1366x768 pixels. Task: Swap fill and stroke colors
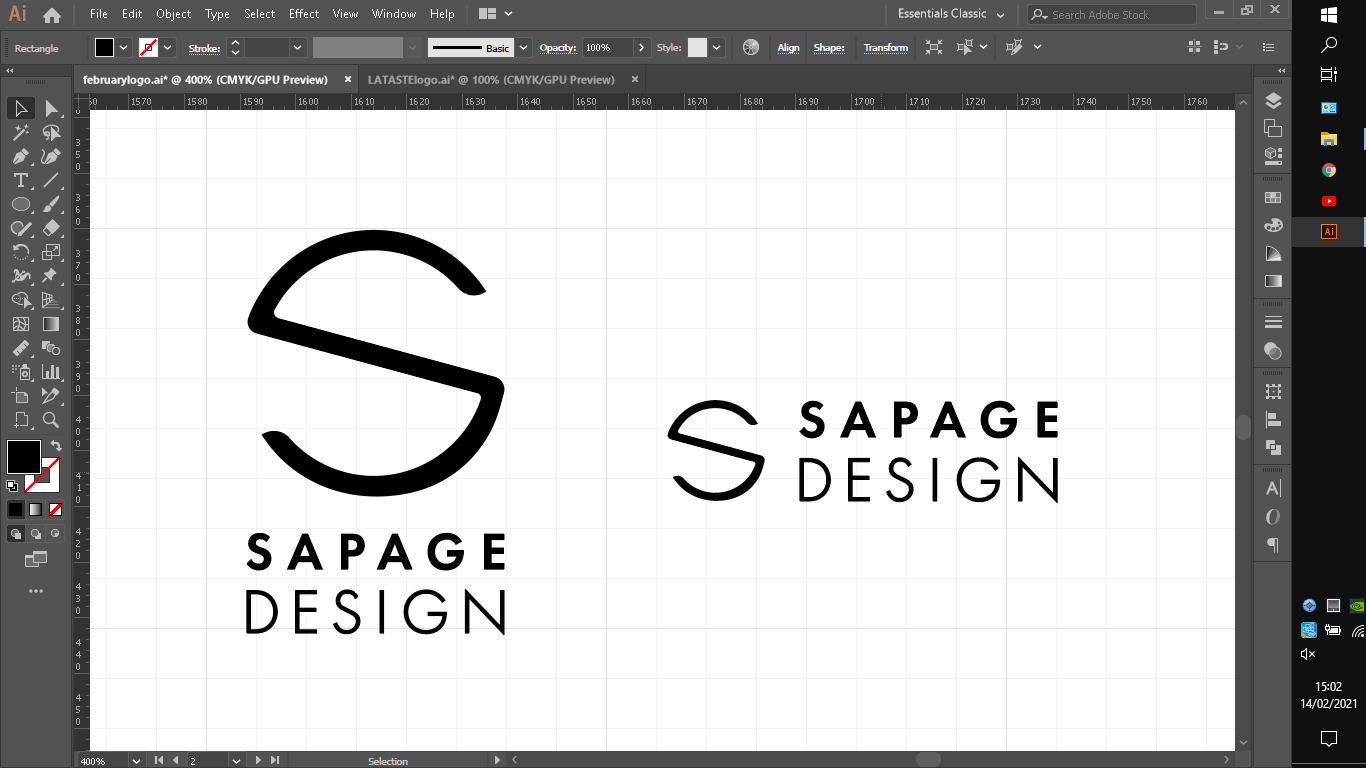[x=56, y=445]
